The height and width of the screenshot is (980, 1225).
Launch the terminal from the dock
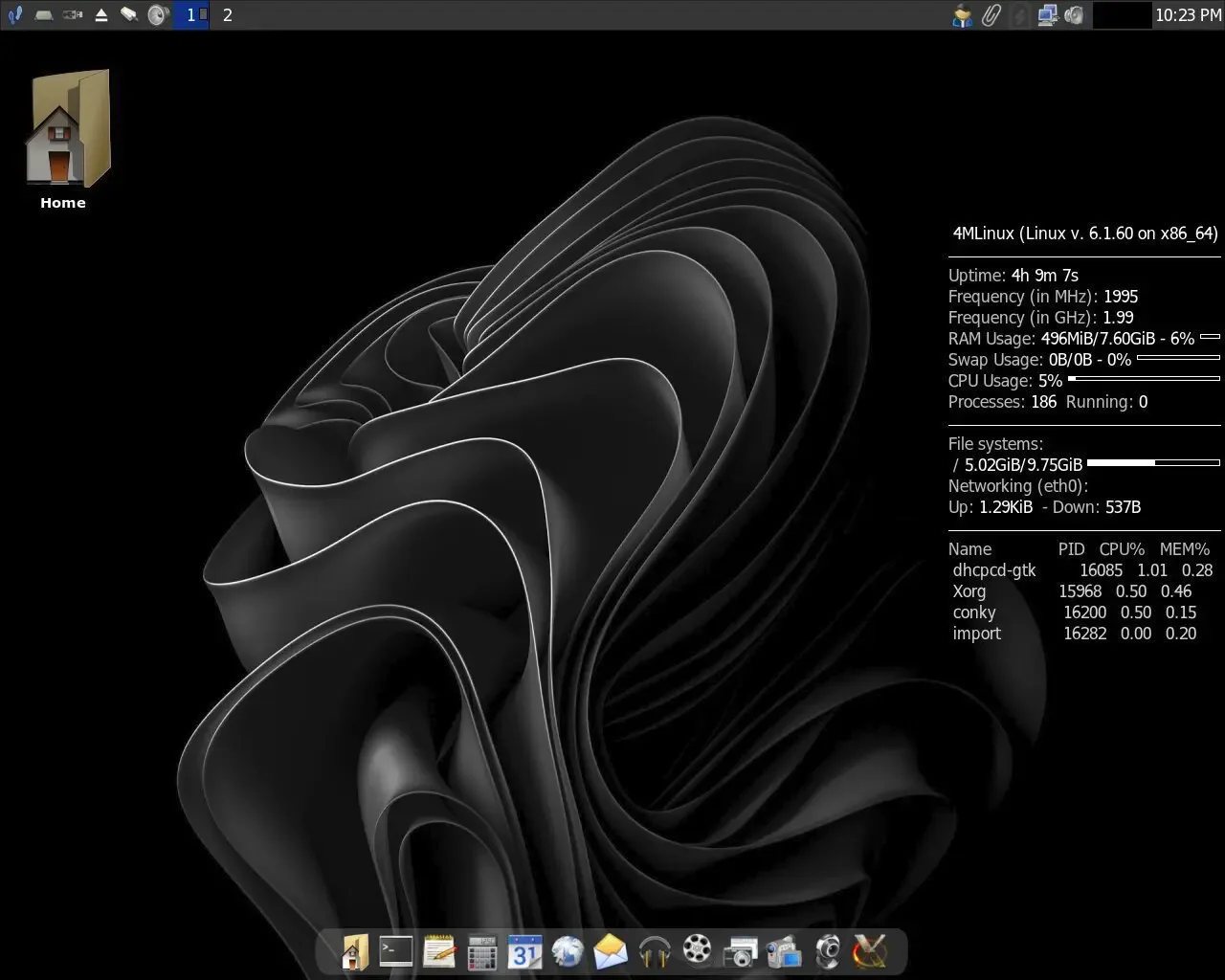click(395, 950)
